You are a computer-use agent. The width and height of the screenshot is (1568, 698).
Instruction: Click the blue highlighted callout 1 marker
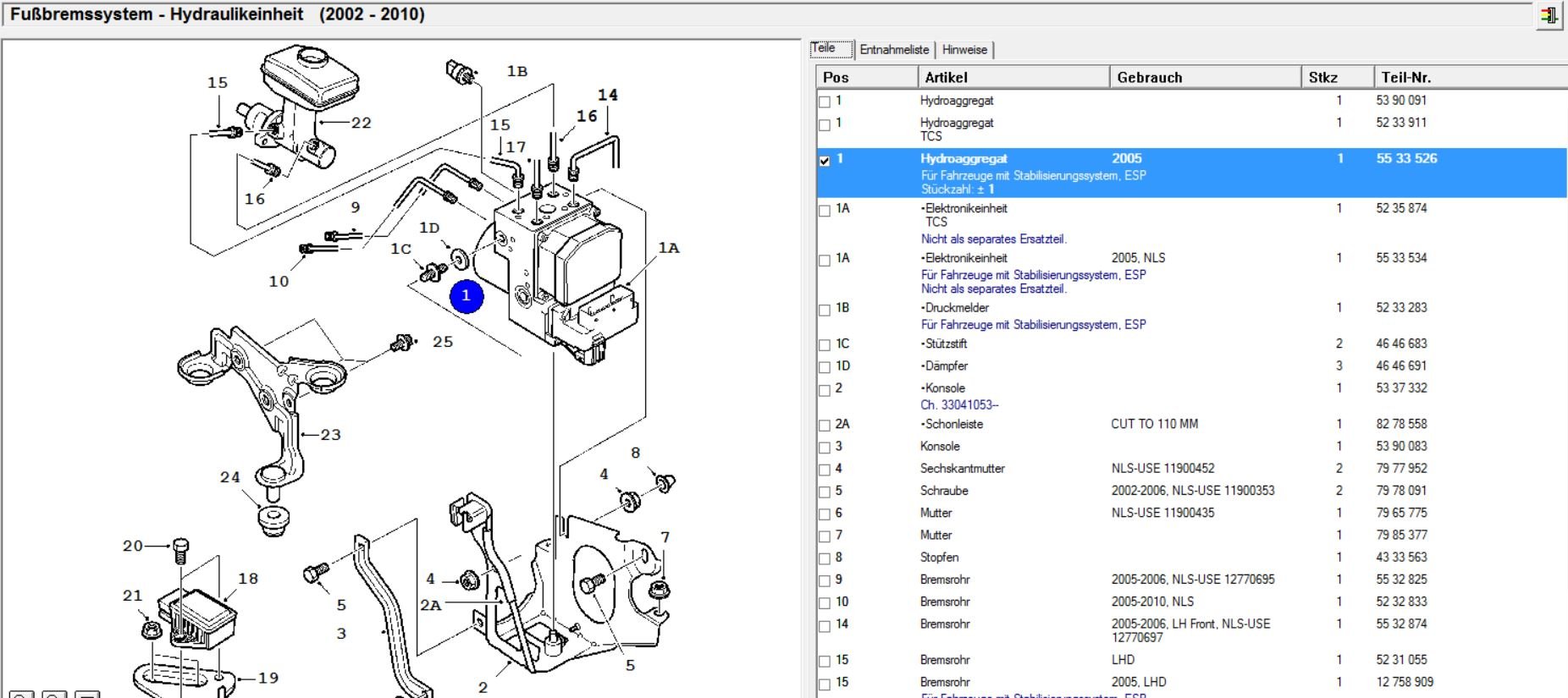[467, 296]
